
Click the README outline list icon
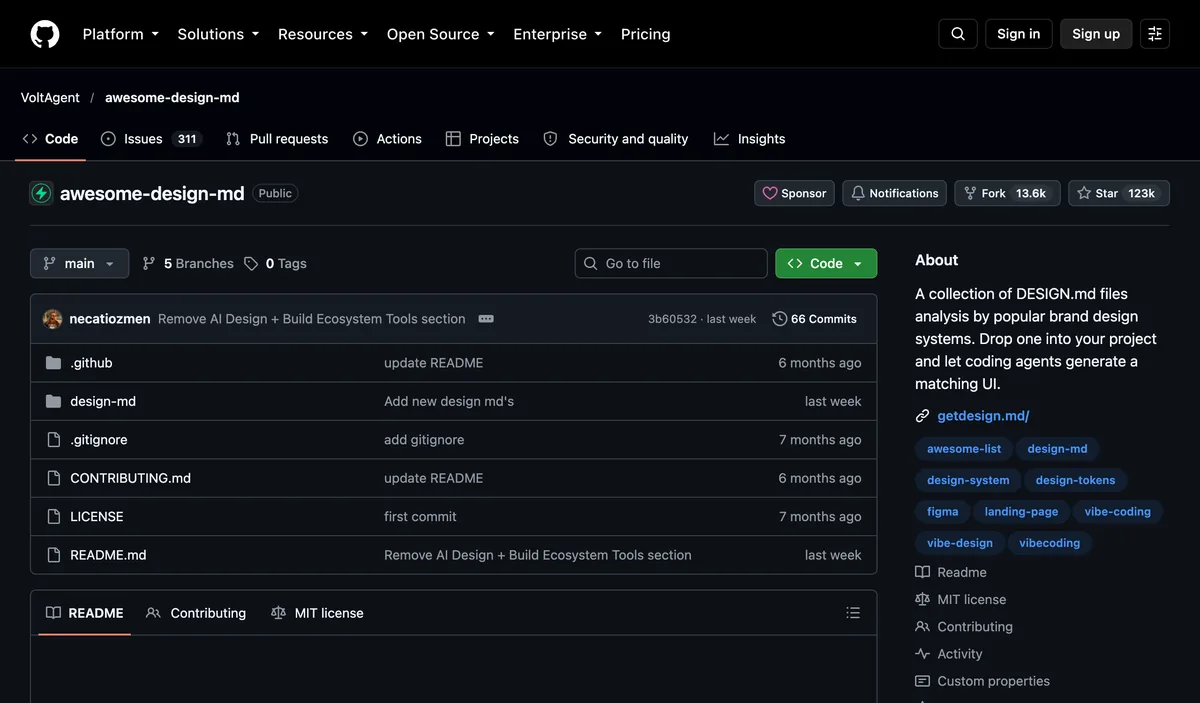[x=853, y=613]
